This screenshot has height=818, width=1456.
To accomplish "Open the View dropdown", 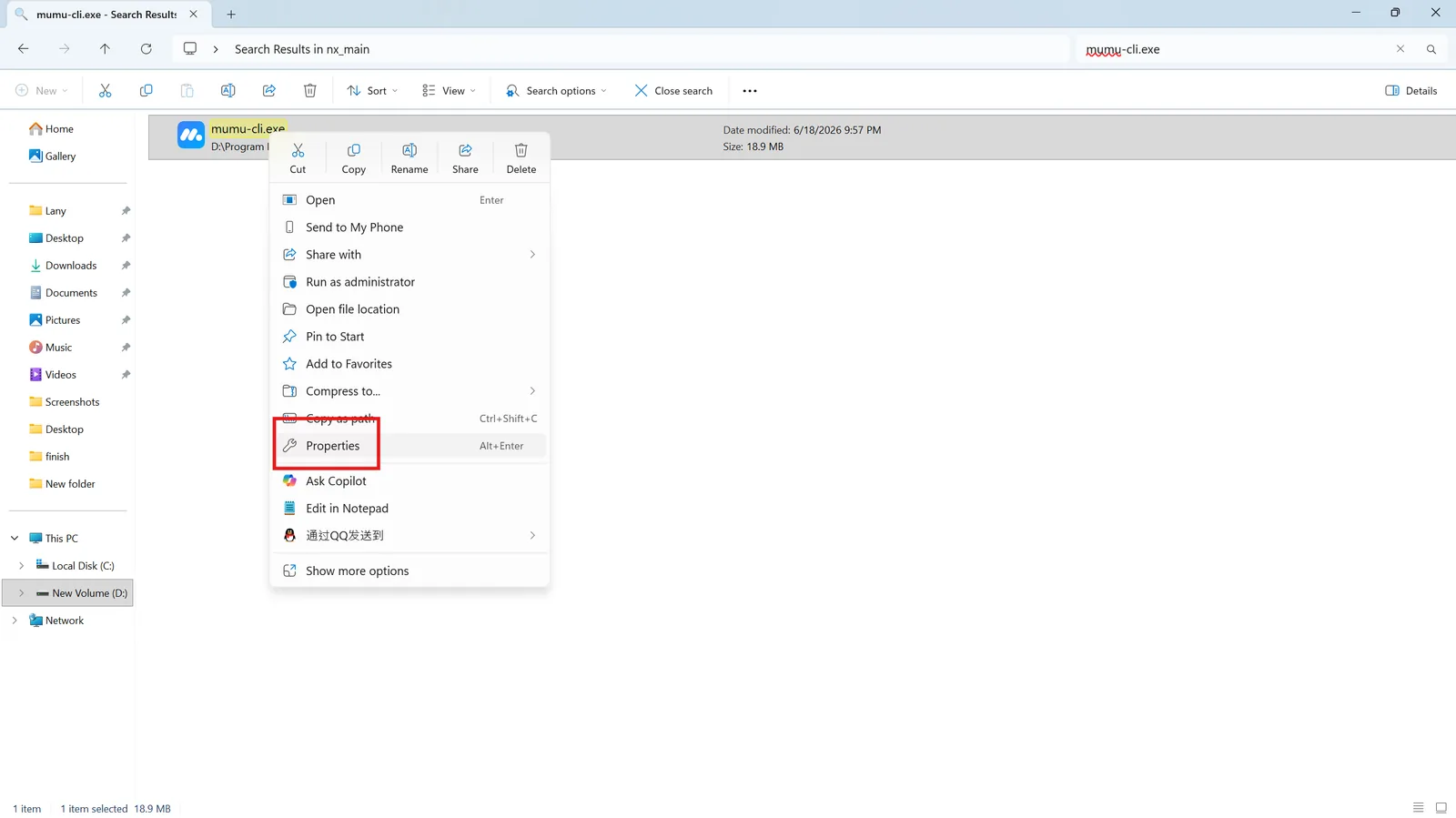I will tap(450, 91).
